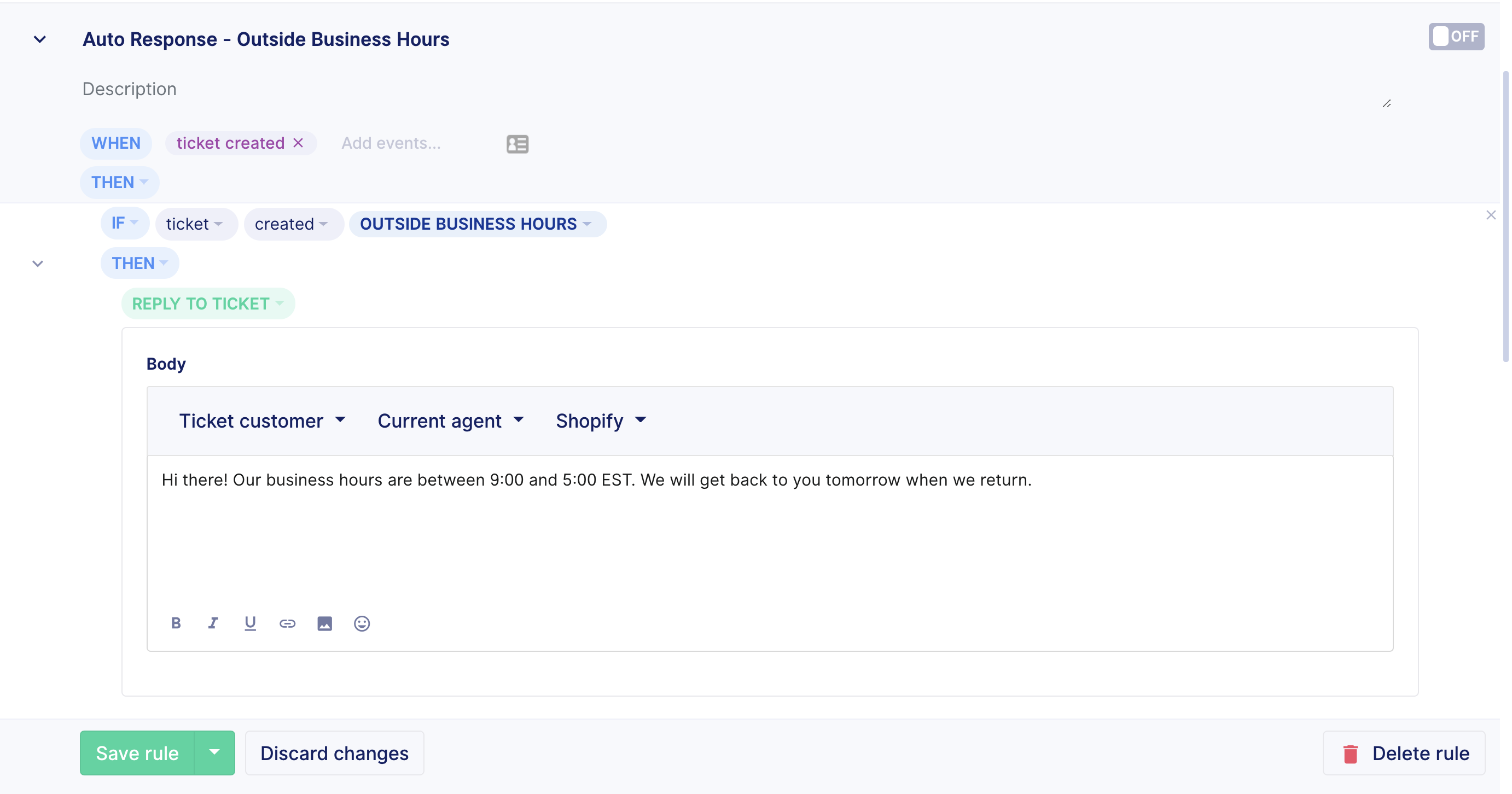Click the Body label
Viewport: 1512px width, 794px height.
click(166, 364)
